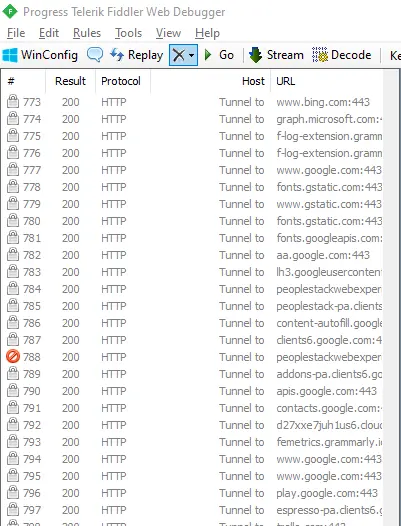Select the content-autofill.google URL entry
Image resolution: width=401 pixels, height=526 pixels.
click(329, 323)
